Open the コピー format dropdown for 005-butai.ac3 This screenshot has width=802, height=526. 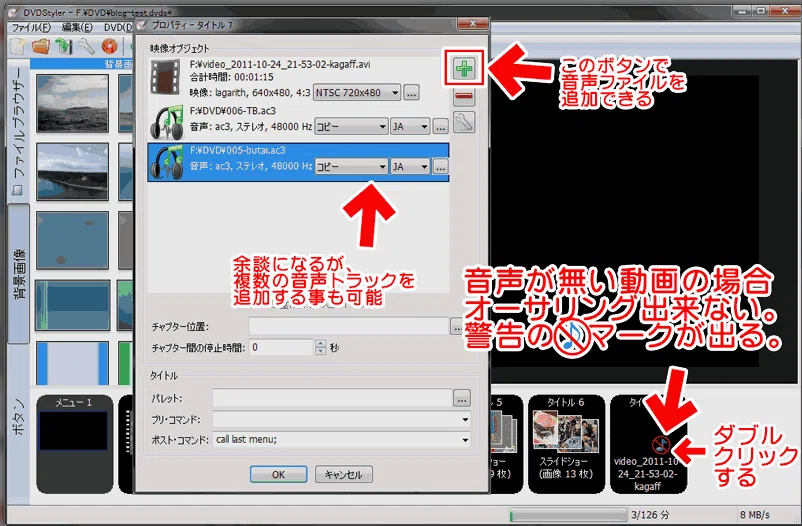351,166
